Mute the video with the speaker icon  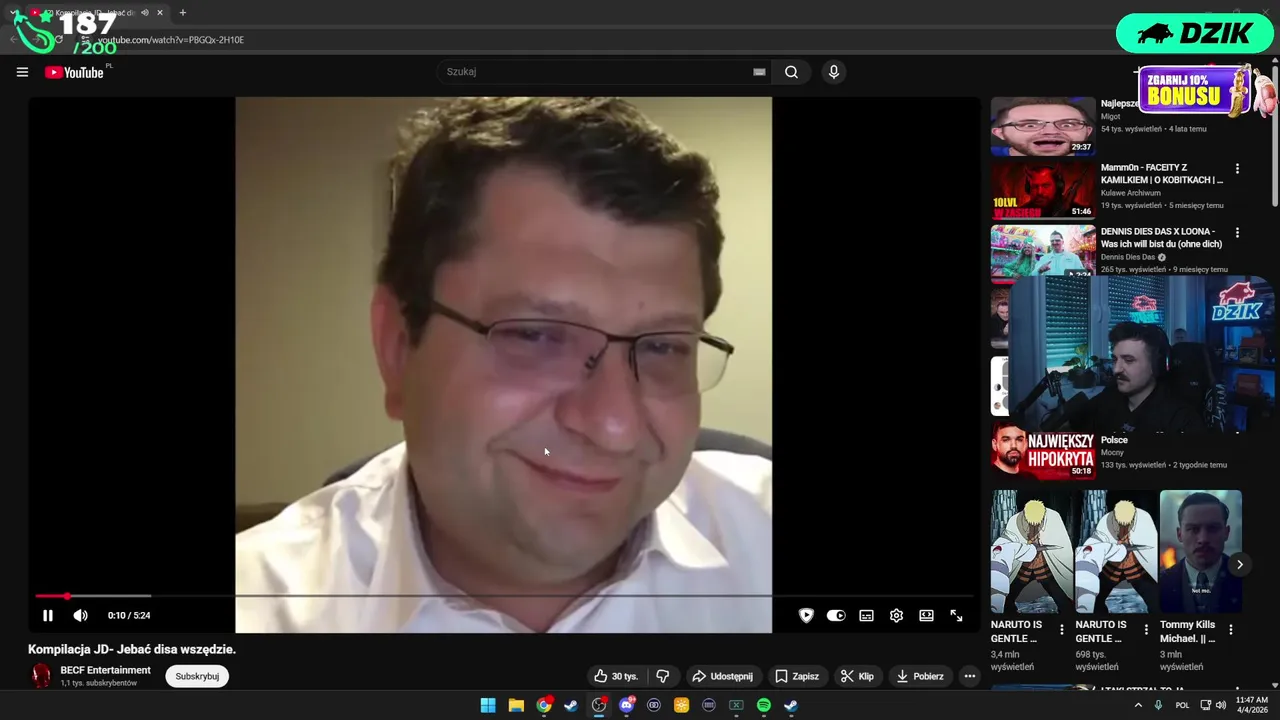[x=81, y=616]
